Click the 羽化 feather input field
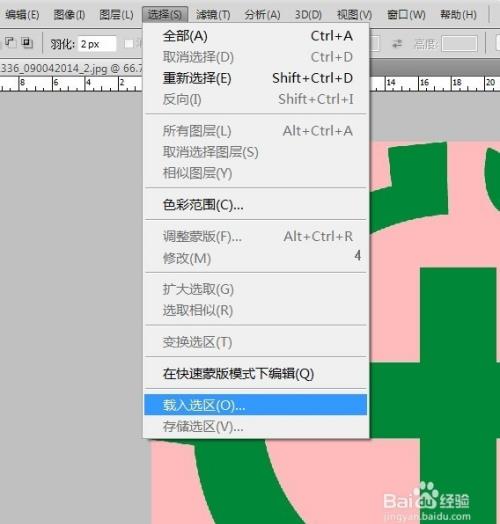The width and height of the screenshot is (500, 524). (97, 44)
